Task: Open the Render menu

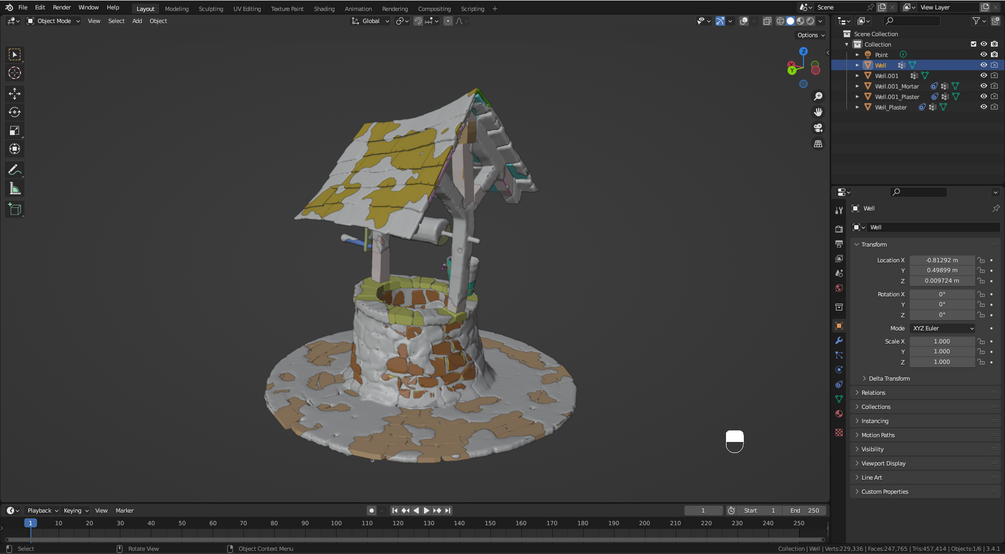Action: tap(62, 7)
